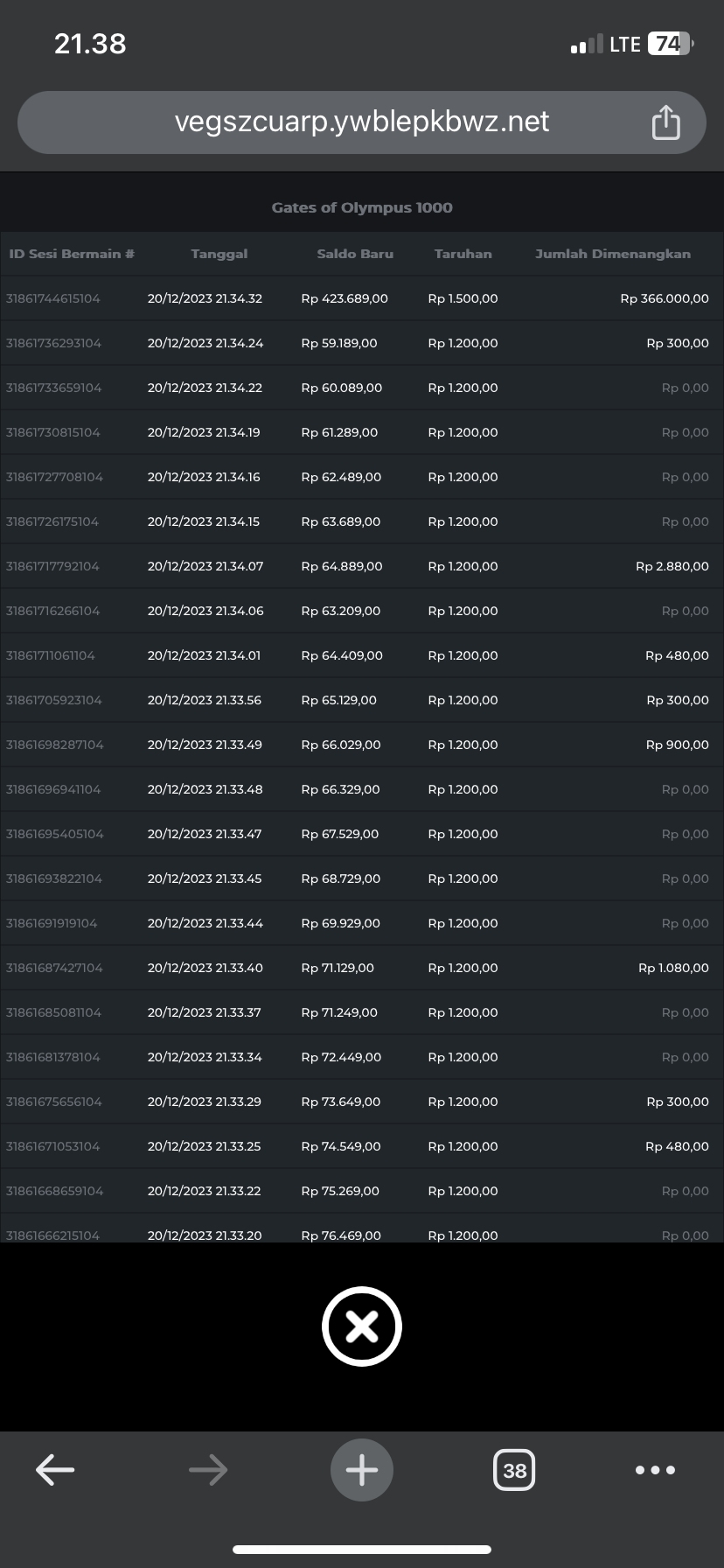Tap the Jumlah Dimenangkan column header
Image resolution: width=724 pixels, height=1568 pixels.
pyautogui.click(x=612, y=254)
